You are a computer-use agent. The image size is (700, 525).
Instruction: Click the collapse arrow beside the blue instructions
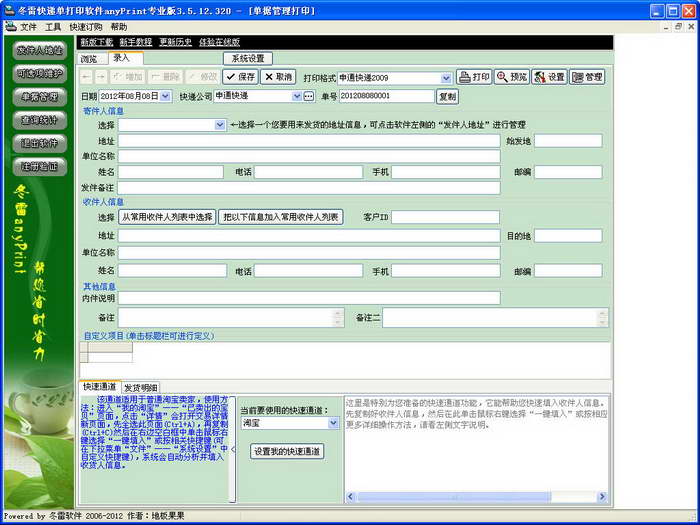click(233, 449)
